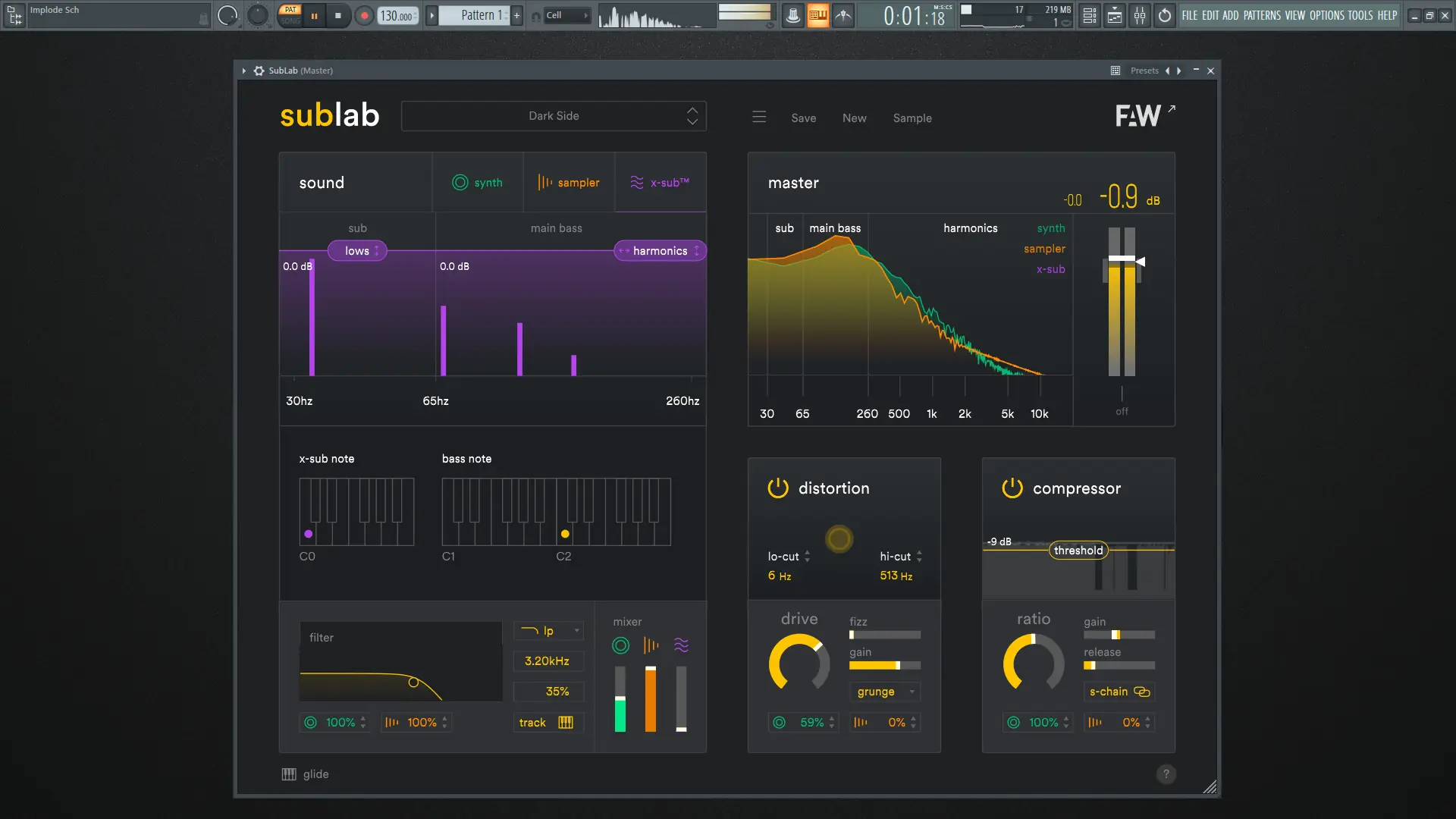
Task: Switch to the sampler tab
Action: pos(569,183)
